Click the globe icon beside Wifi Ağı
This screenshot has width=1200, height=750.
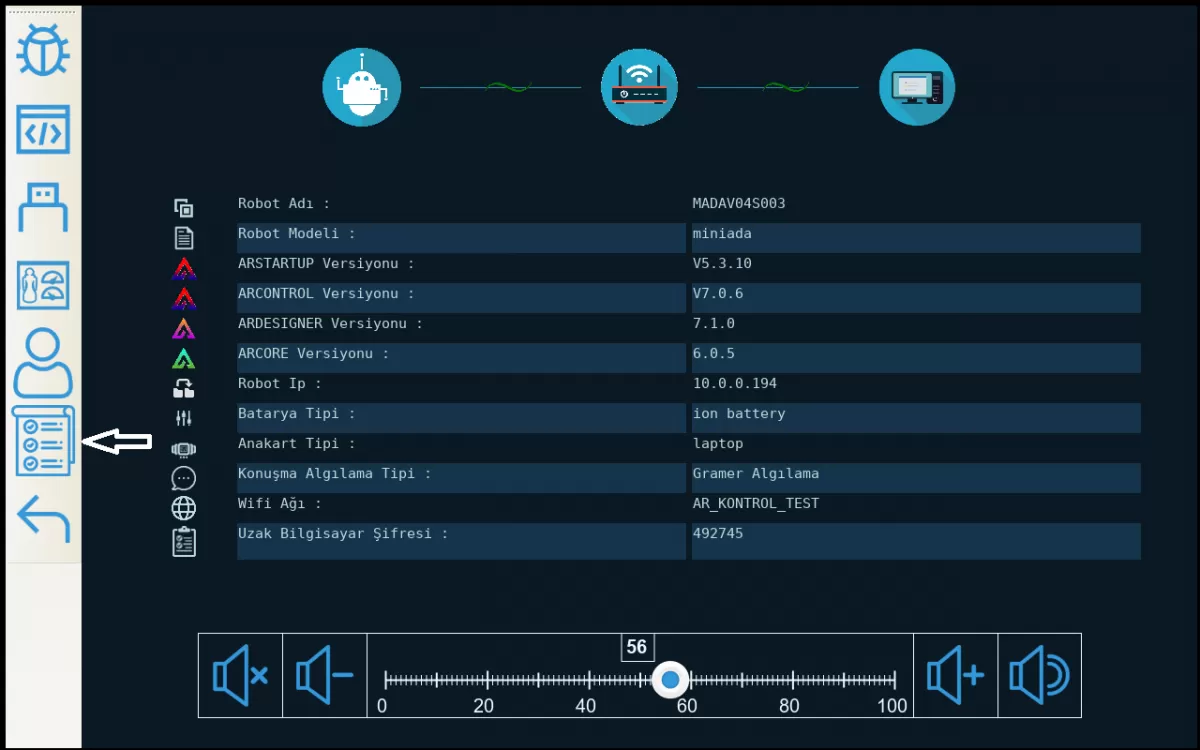pyautogui.click(x=183, y=508)
